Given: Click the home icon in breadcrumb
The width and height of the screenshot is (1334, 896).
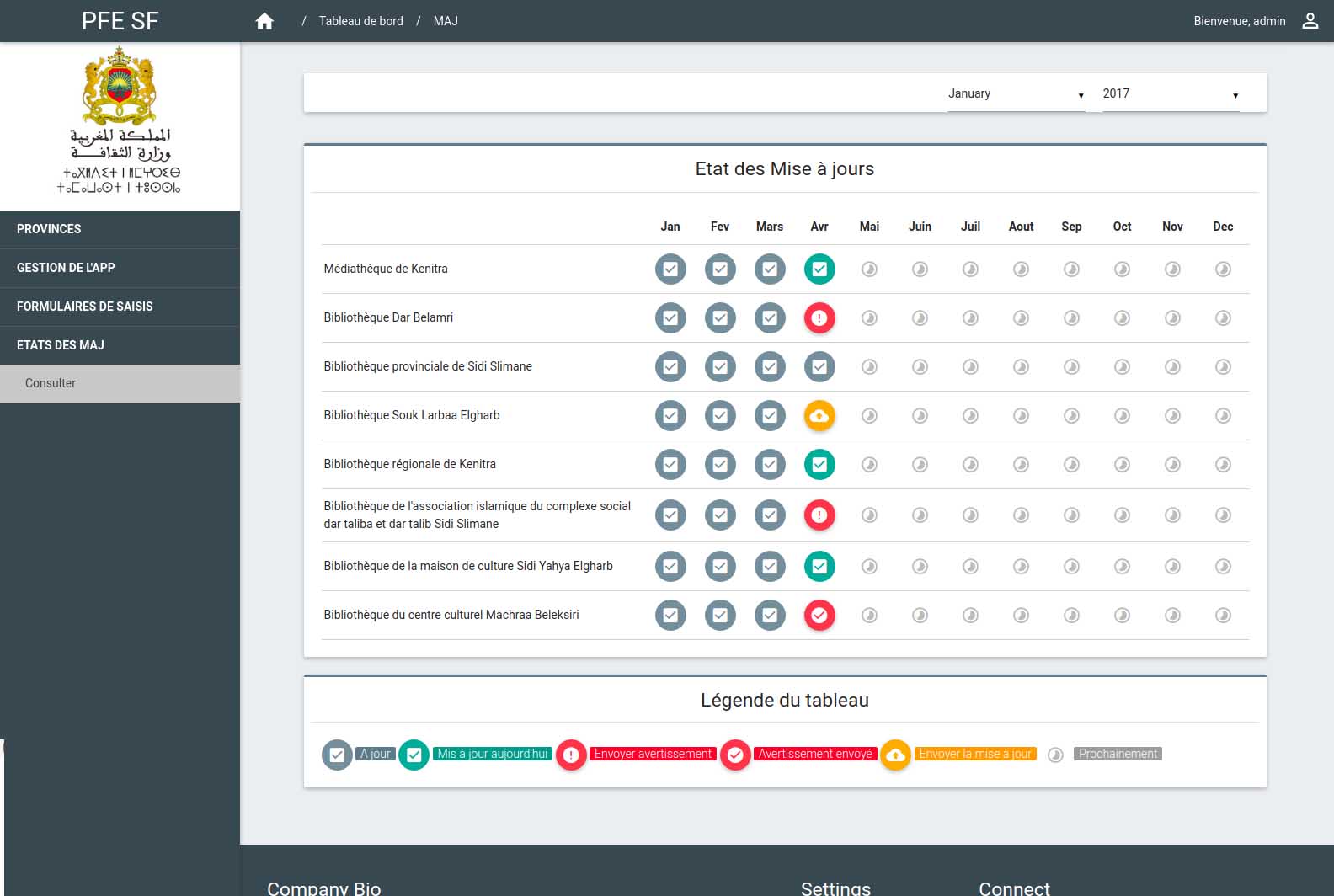Looking at the screenshot, I should point(264,21).
